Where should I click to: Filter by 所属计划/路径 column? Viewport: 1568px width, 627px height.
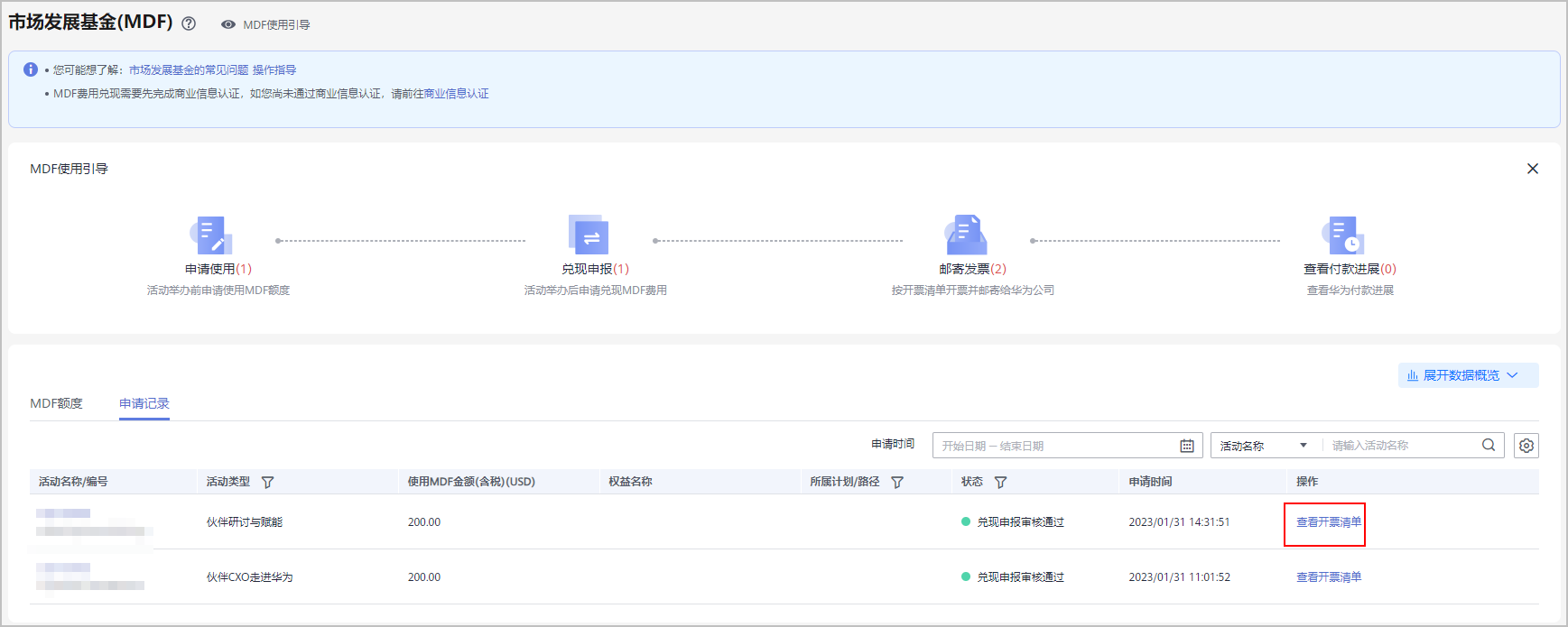pos(897,483)
